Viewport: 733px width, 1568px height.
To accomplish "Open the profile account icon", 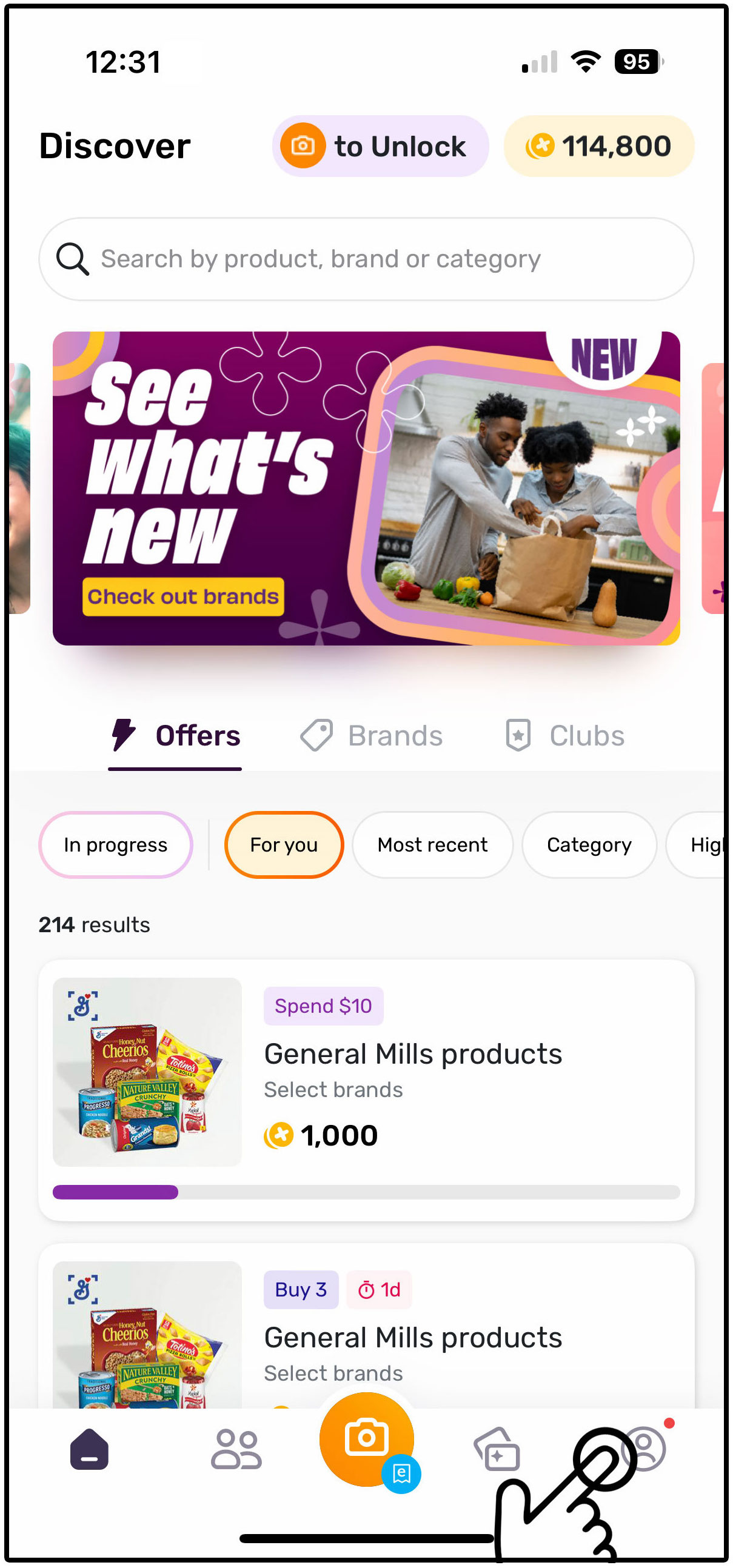I will [643, 1449].
